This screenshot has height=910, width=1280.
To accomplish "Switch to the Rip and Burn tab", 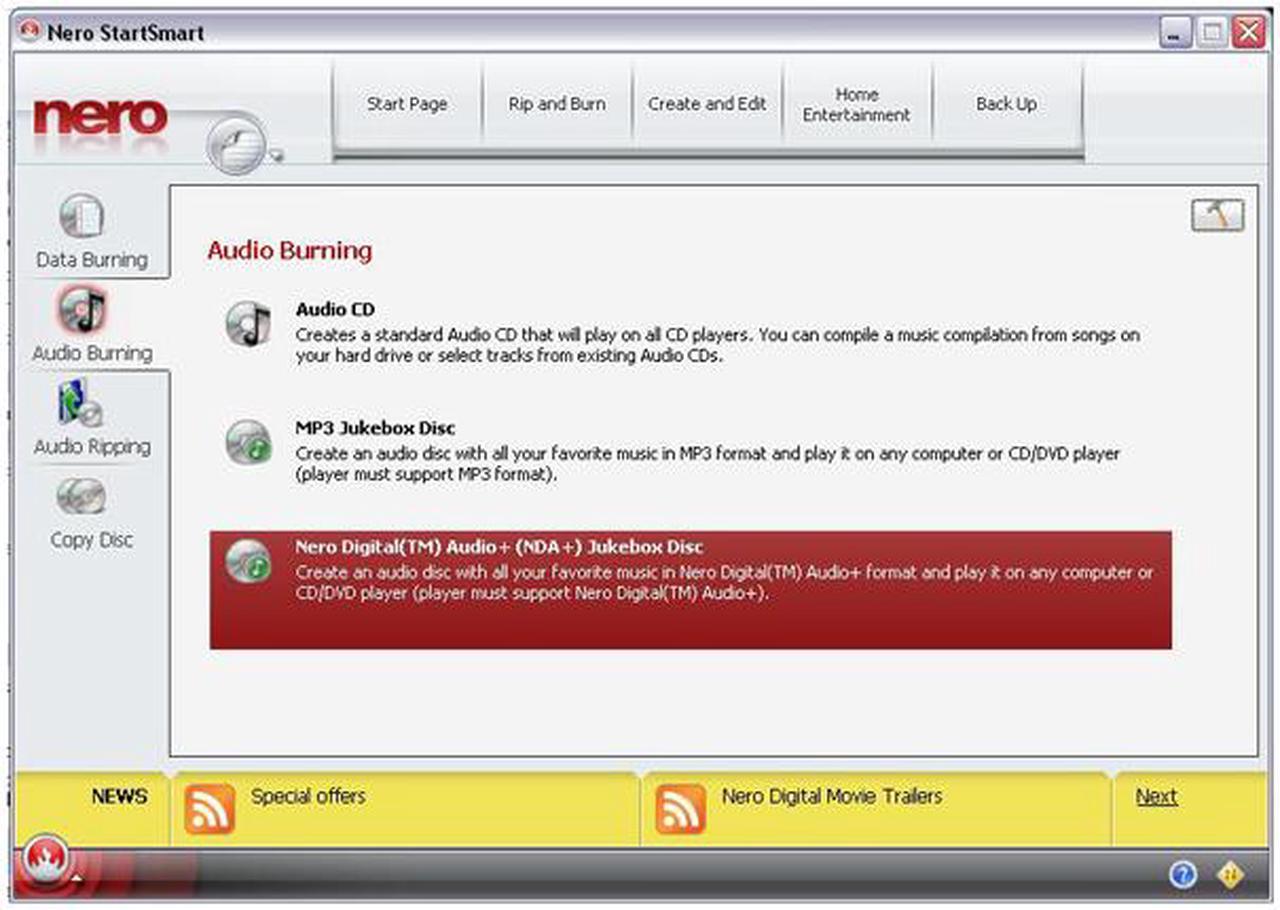I will pyautogui.click(x=557, y=104).
